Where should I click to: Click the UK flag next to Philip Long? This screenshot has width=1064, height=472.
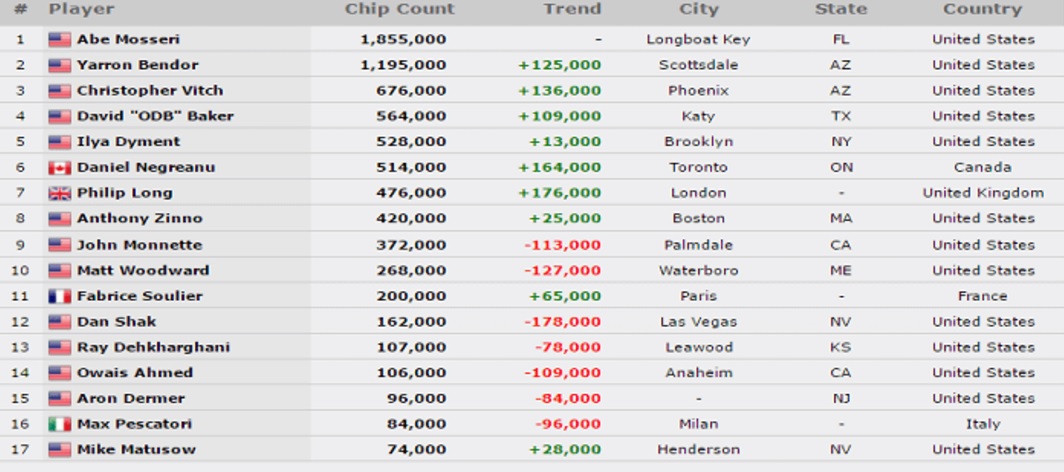60,193
